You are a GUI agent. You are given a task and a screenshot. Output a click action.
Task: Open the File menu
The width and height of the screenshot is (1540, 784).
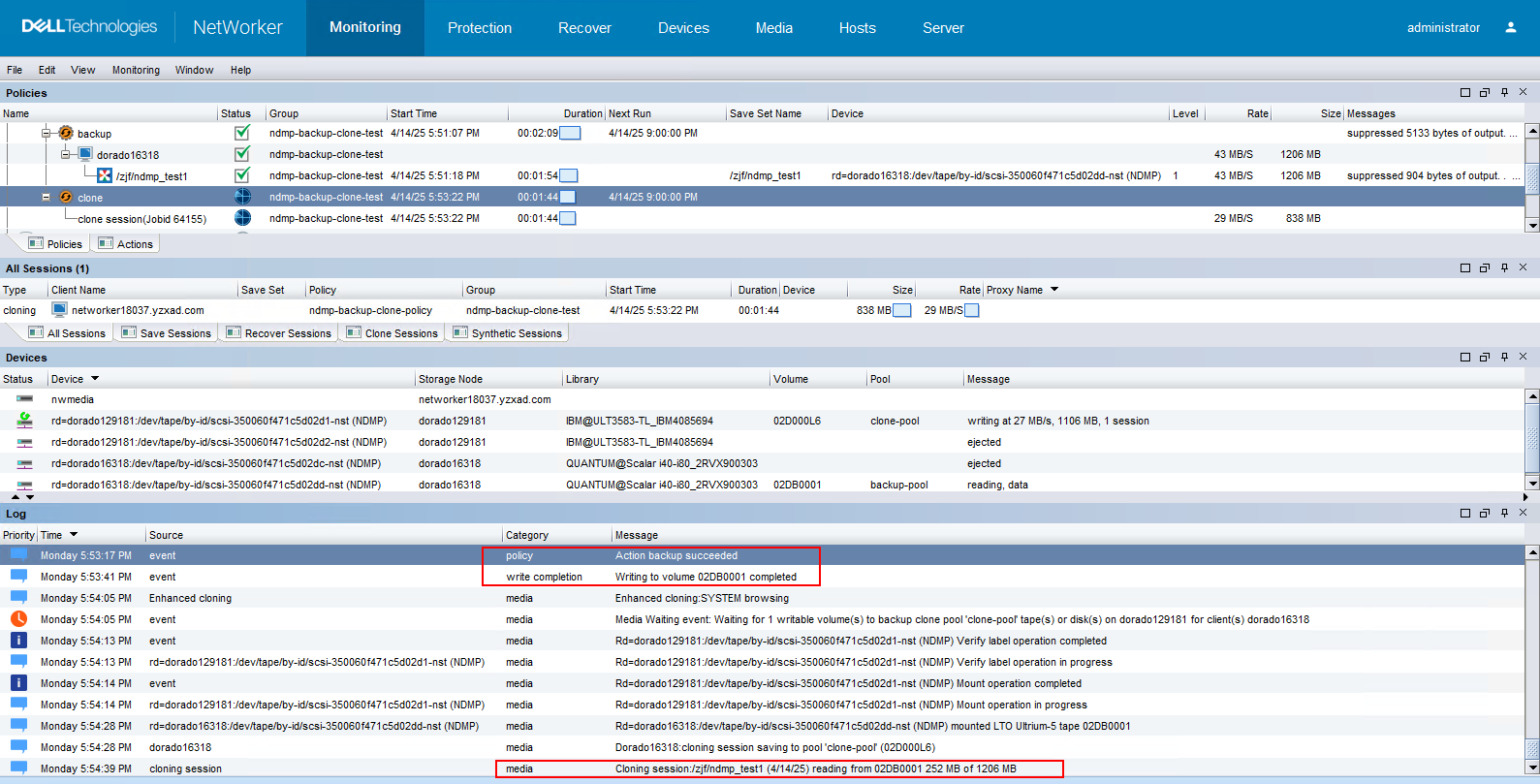15,70
